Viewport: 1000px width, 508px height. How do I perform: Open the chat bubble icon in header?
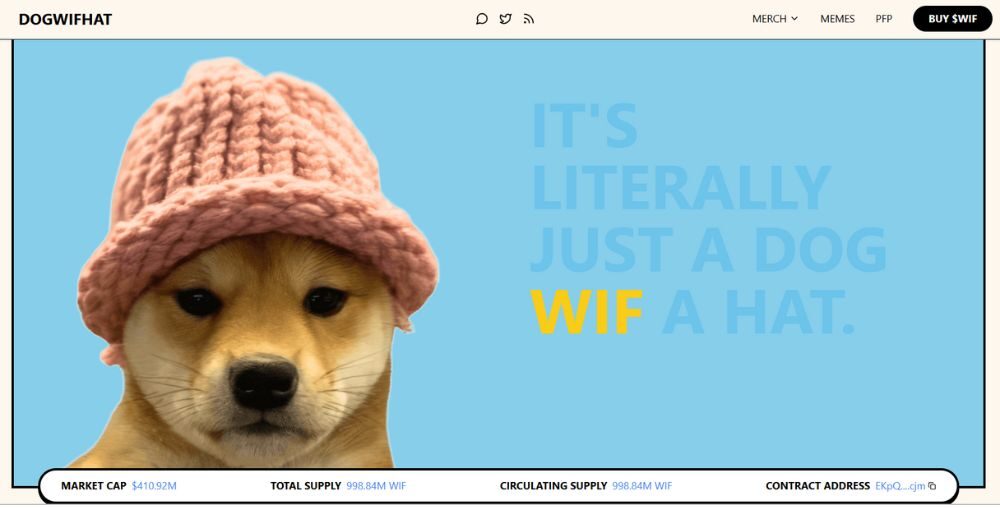tap(482, 19)
